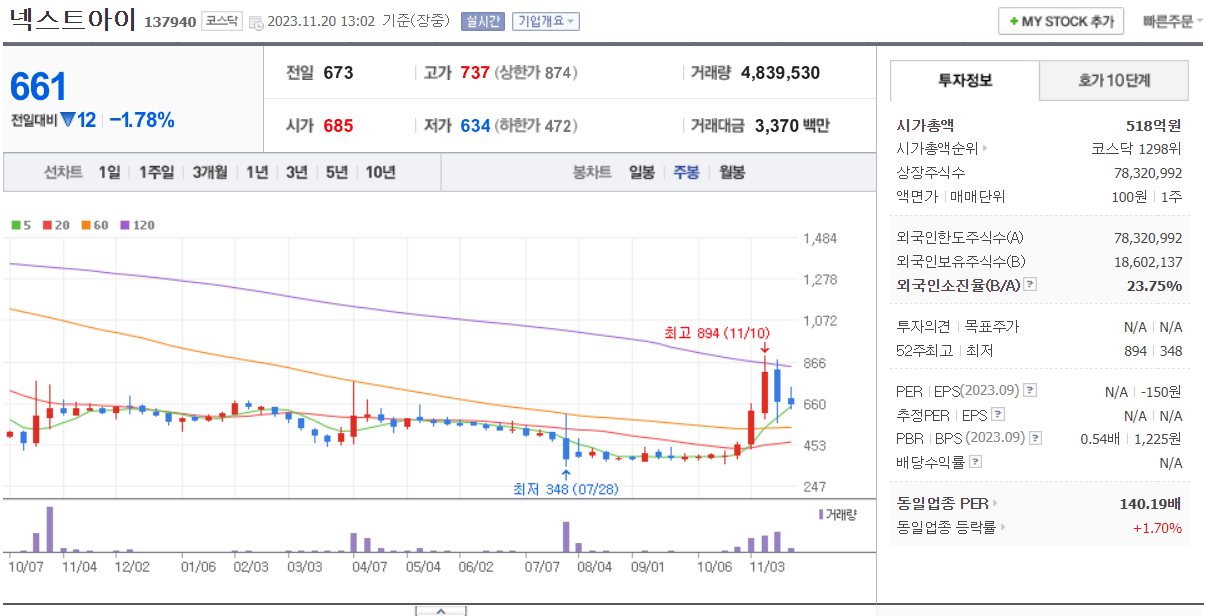Select the 1주일 line chart period
Image resolution: width=1209 pixels, height=616 pixels.
click(157, 172)
